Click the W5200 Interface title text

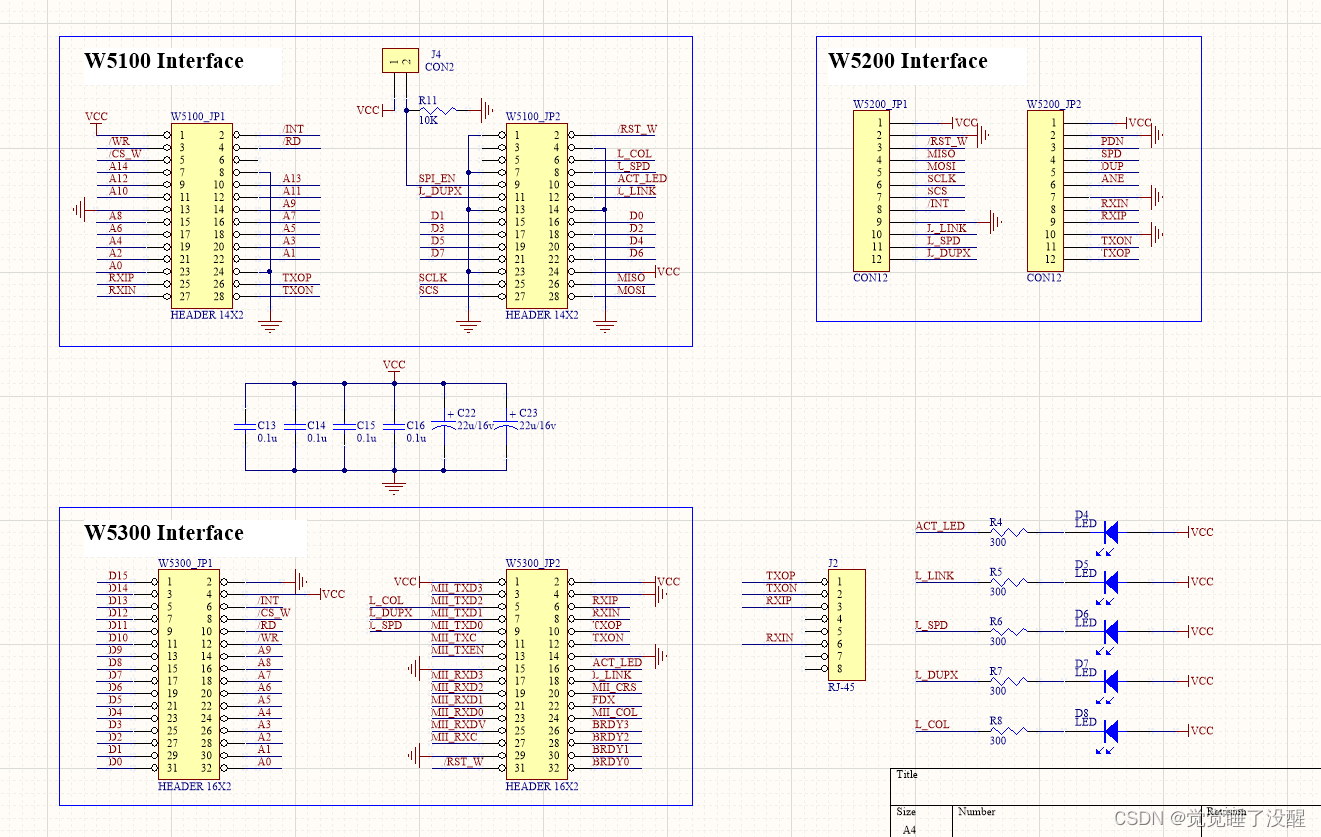click(907, 62)
